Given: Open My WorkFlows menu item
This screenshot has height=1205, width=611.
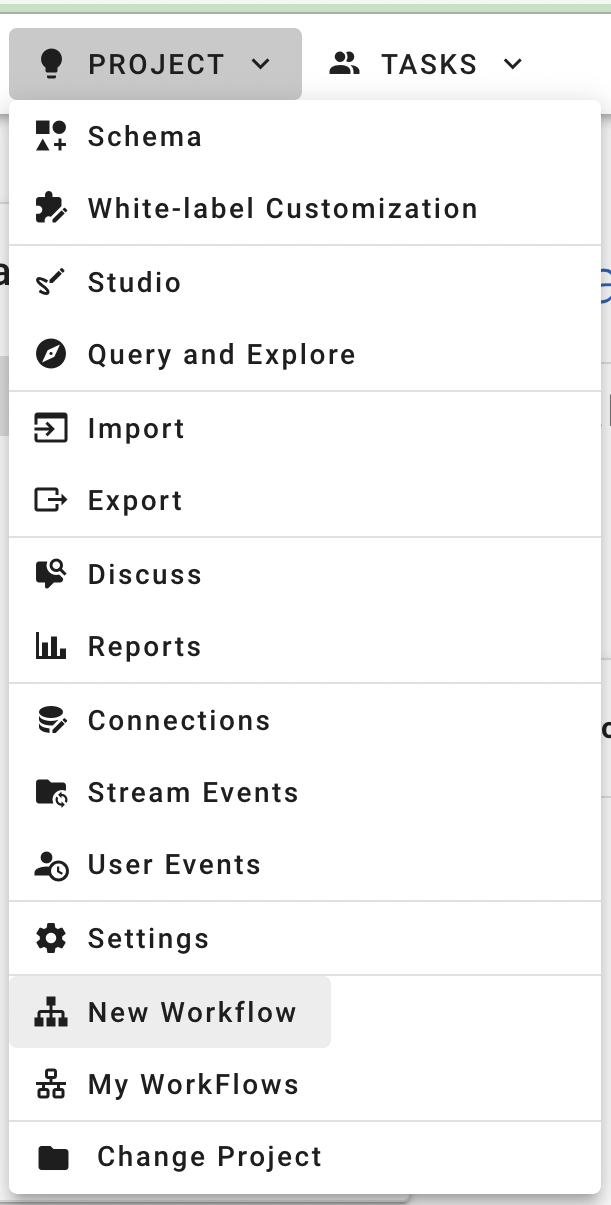Looking at the screenshot, I should click(193, 1084).
